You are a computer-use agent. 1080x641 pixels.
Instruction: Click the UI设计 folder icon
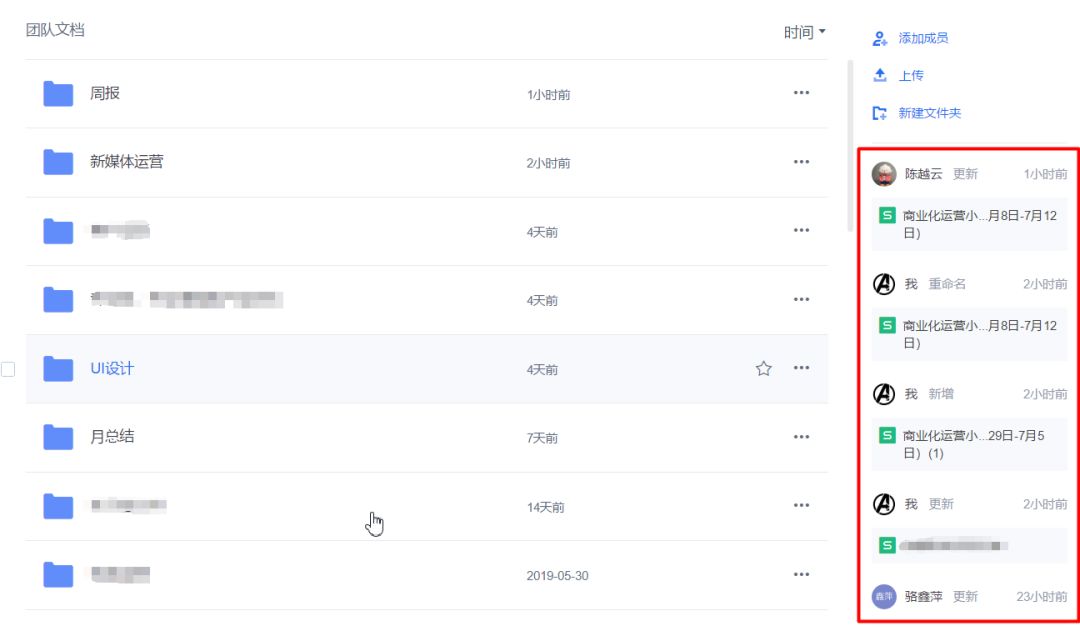pos(57,368)
